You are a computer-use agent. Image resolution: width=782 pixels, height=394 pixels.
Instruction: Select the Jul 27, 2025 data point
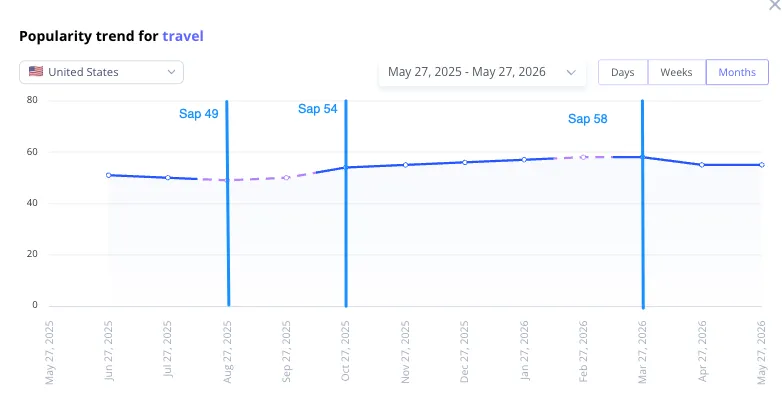168,178
